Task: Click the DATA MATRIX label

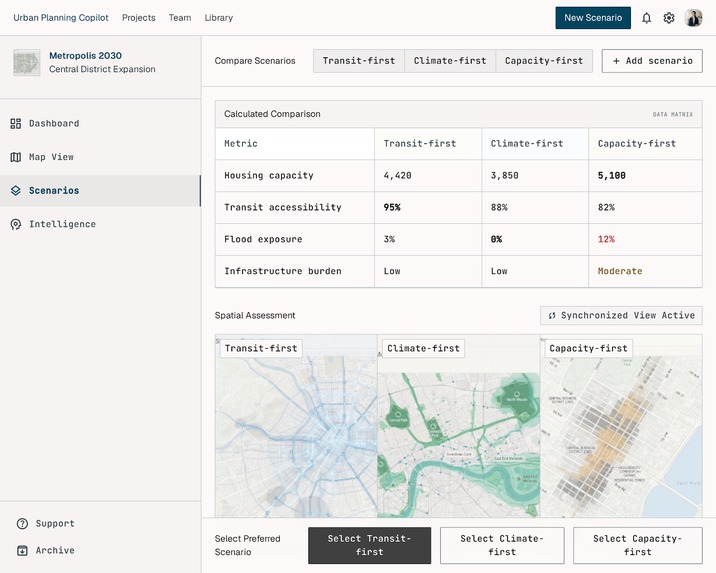Action: click(673, 115)
